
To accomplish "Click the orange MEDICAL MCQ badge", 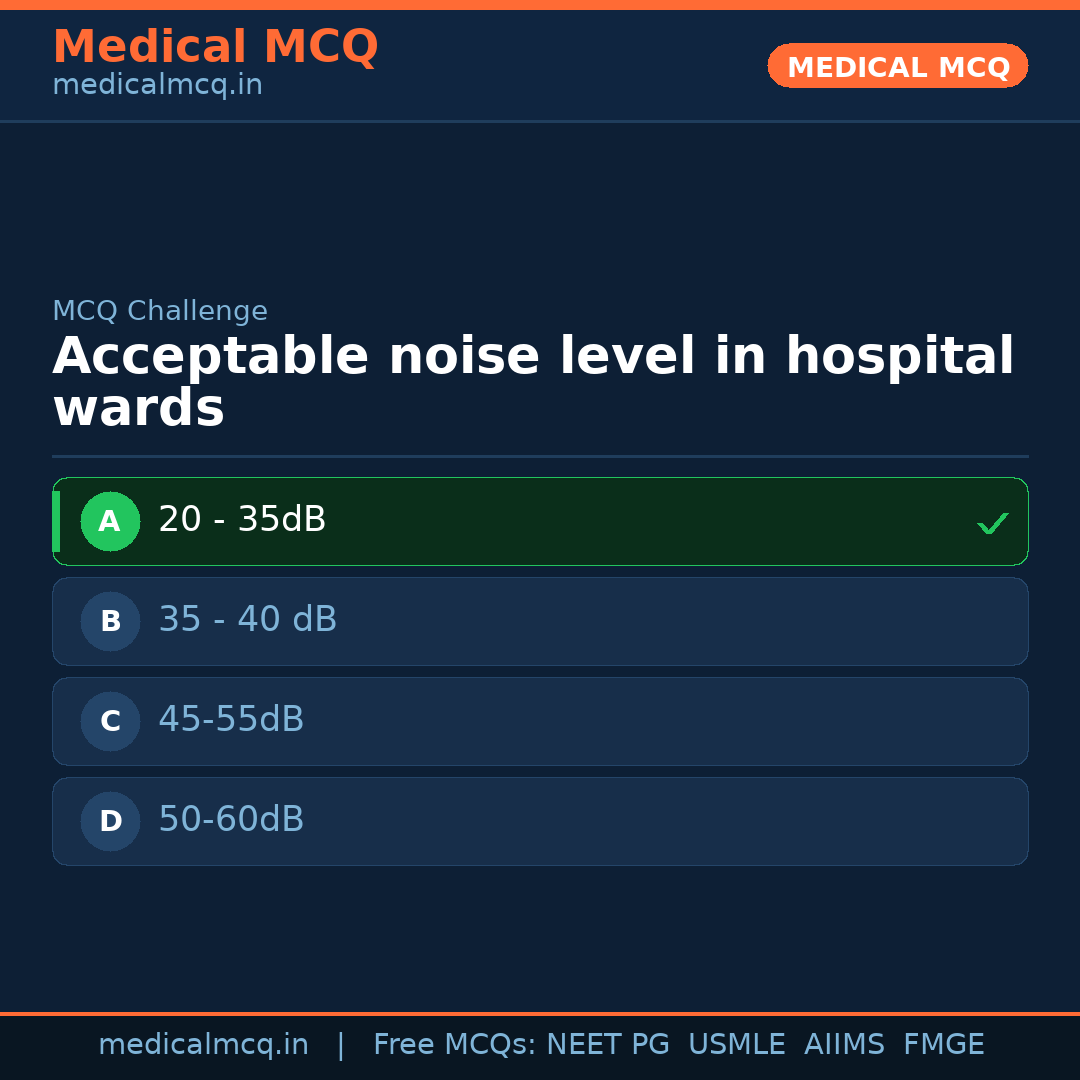I will (897, 66).
